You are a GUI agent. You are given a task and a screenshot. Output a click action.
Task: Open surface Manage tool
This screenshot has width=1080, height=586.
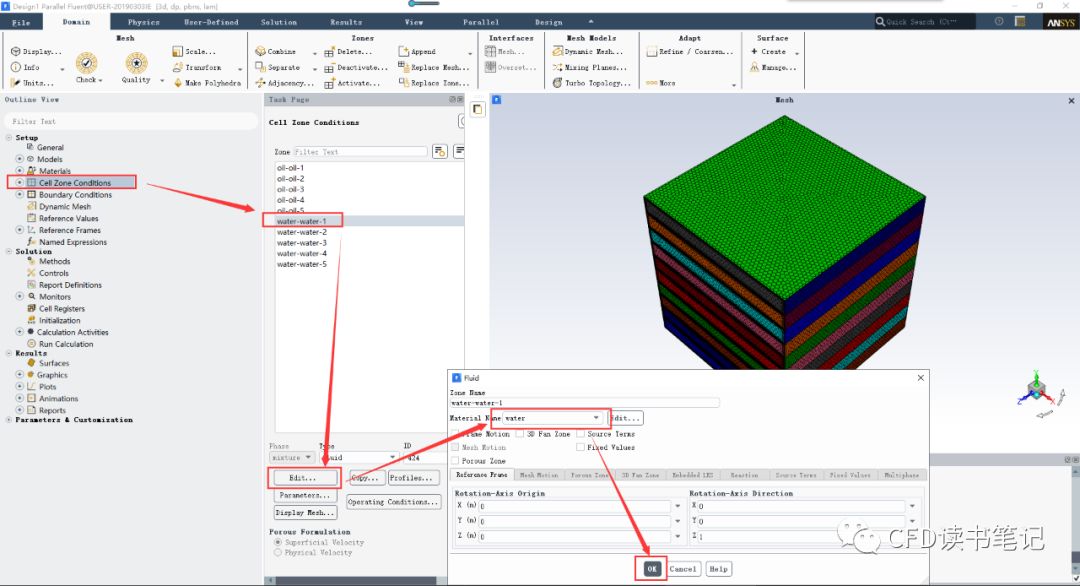click(773, 67)
